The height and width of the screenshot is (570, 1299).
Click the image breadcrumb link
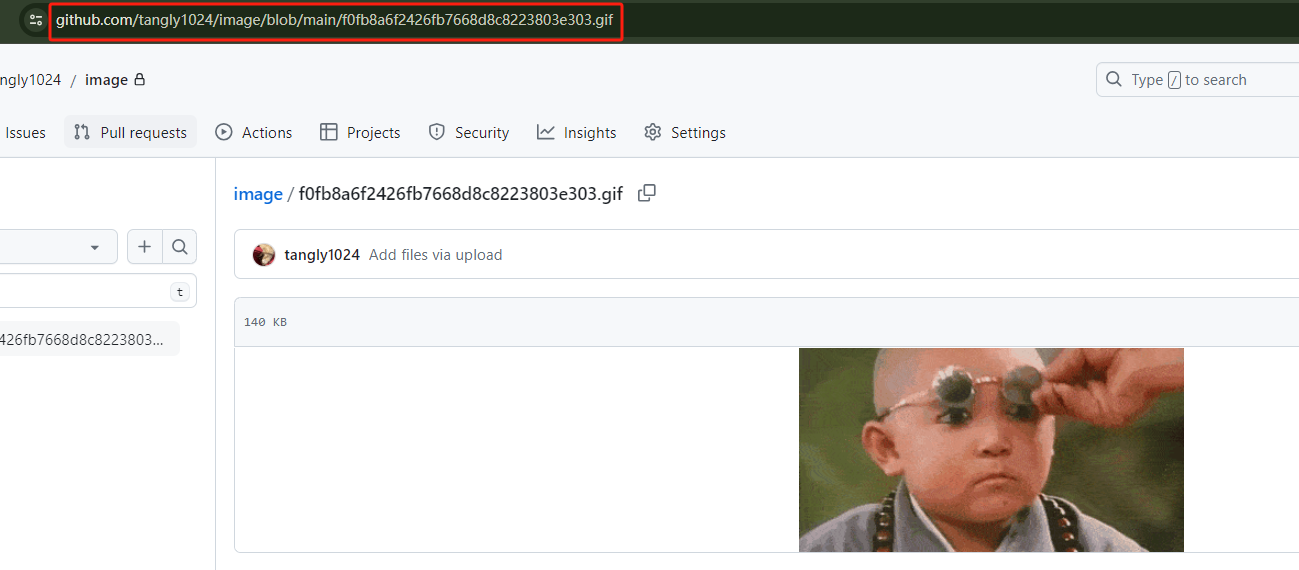(x=258, y=194)
